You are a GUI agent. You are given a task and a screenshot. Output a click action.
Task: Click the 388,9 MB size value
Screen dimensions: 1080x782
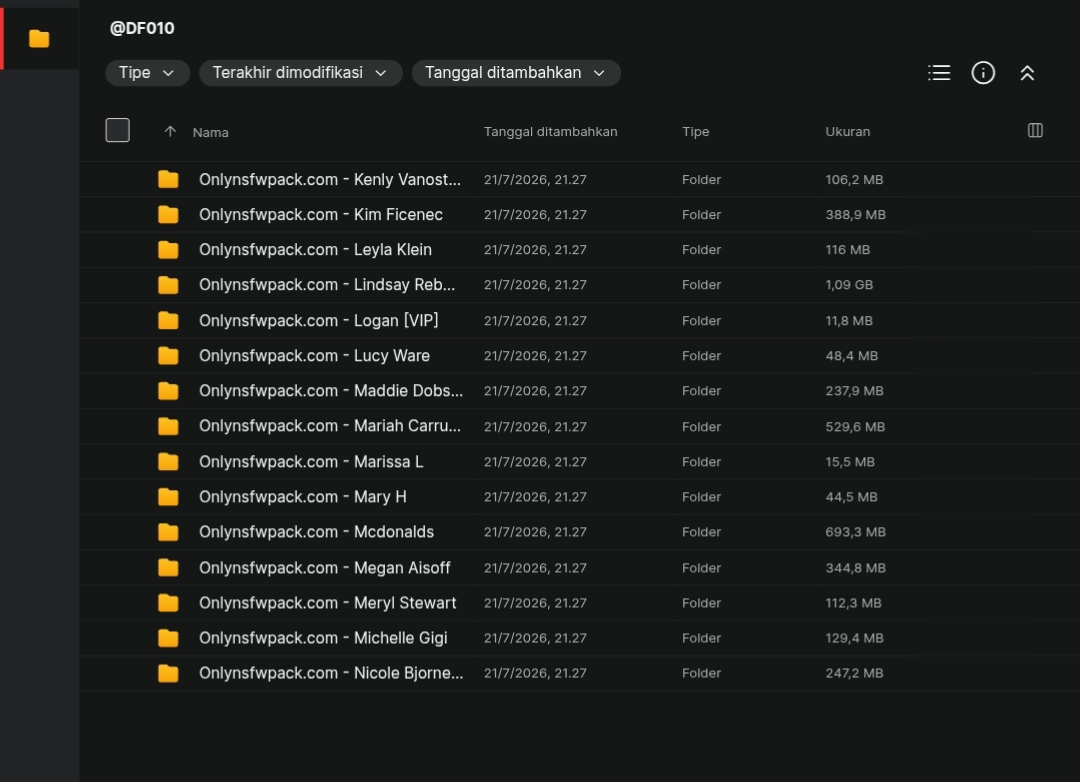pyautogui.click(x=855, y=215)
